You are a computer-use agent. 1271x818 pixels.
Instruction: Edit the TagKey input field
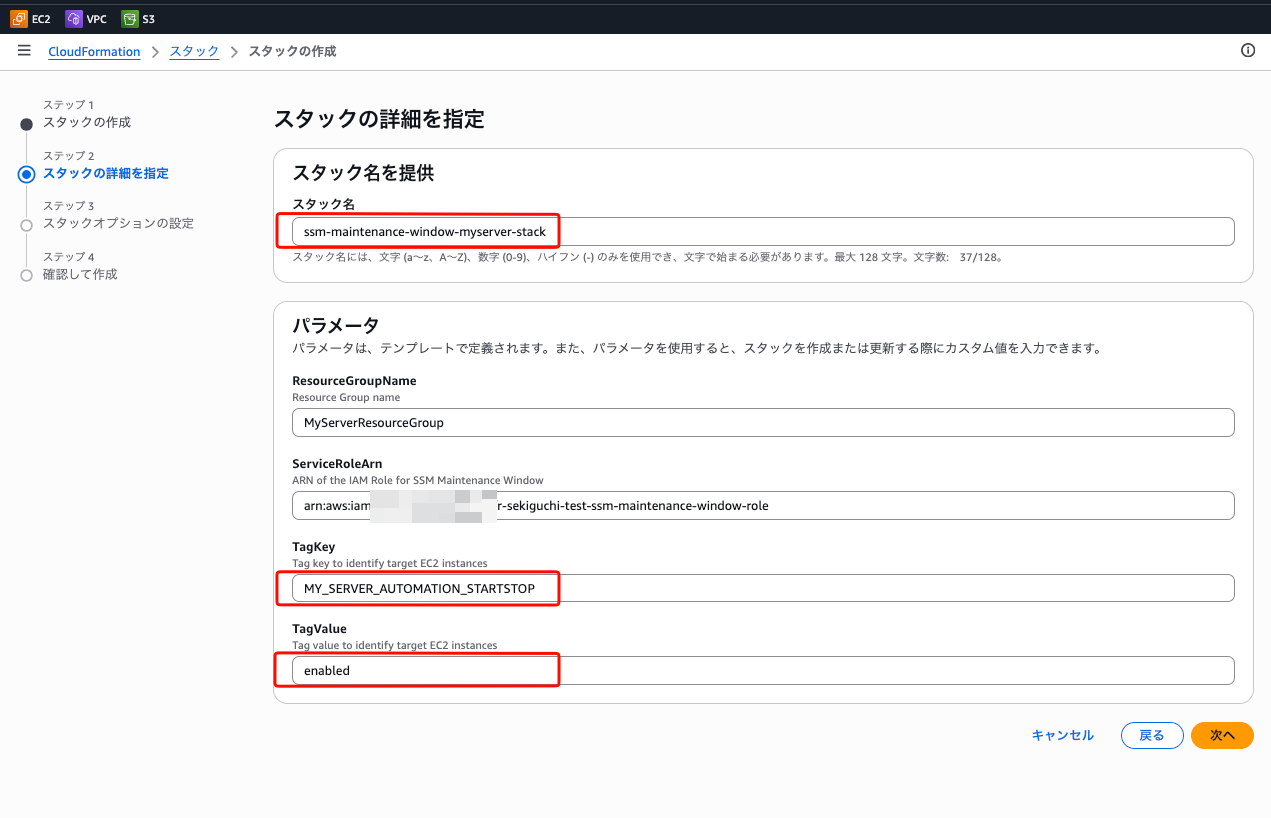[762, 588]
